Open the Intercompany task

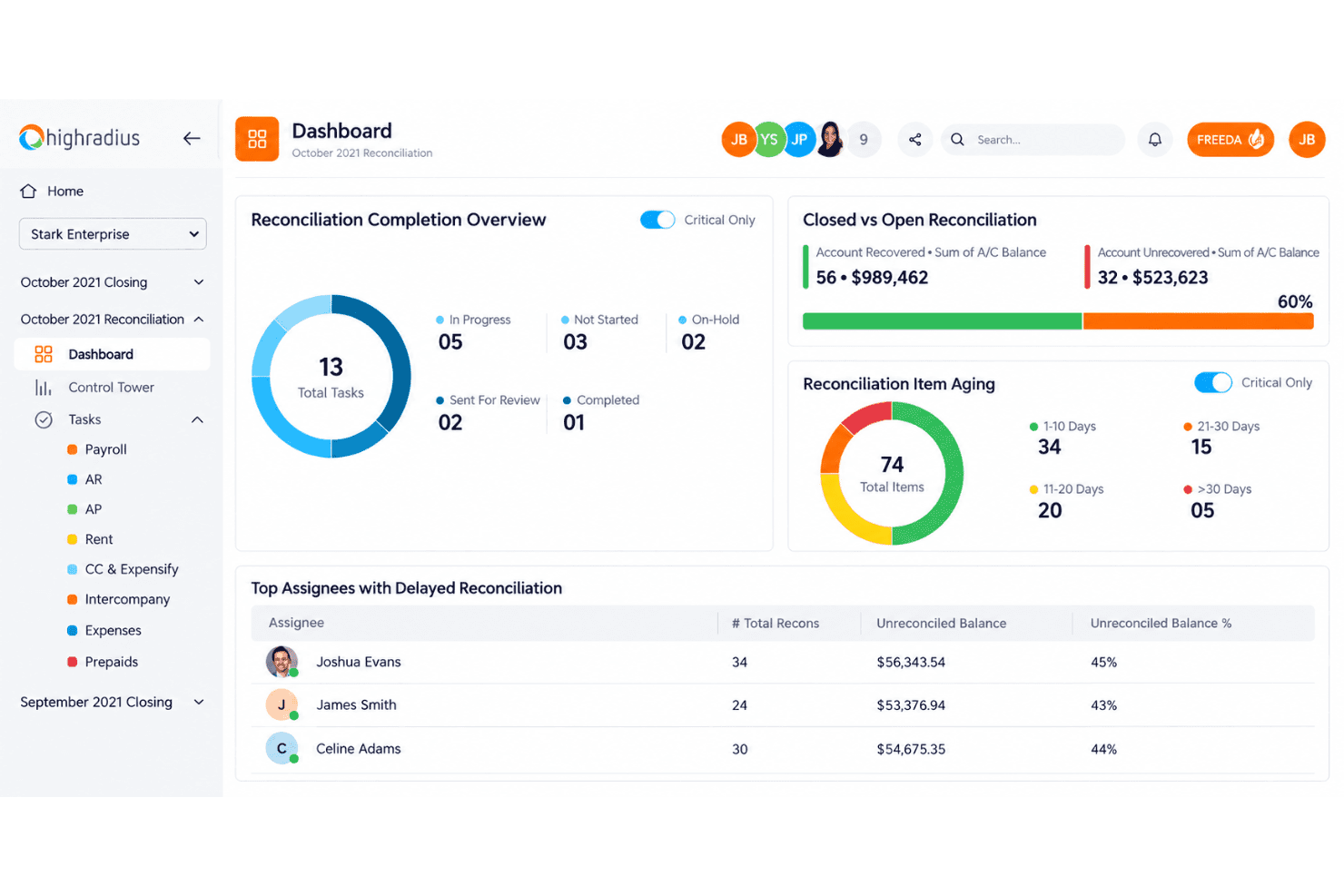[x=127, y=599]
